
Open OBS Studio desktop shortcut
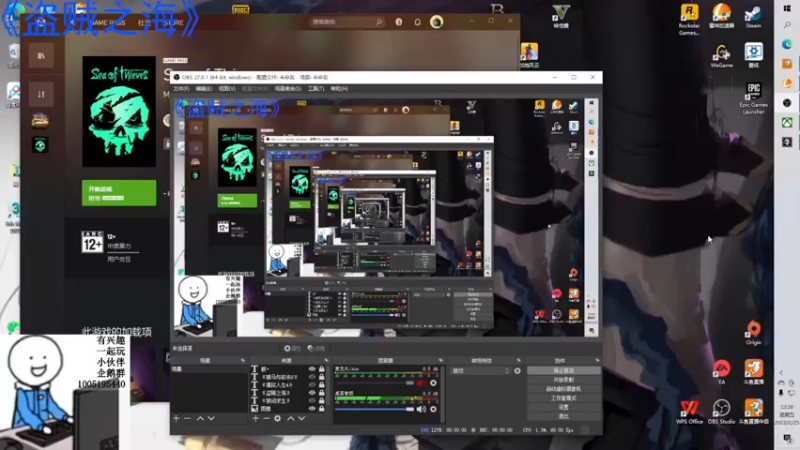(721, 412)
